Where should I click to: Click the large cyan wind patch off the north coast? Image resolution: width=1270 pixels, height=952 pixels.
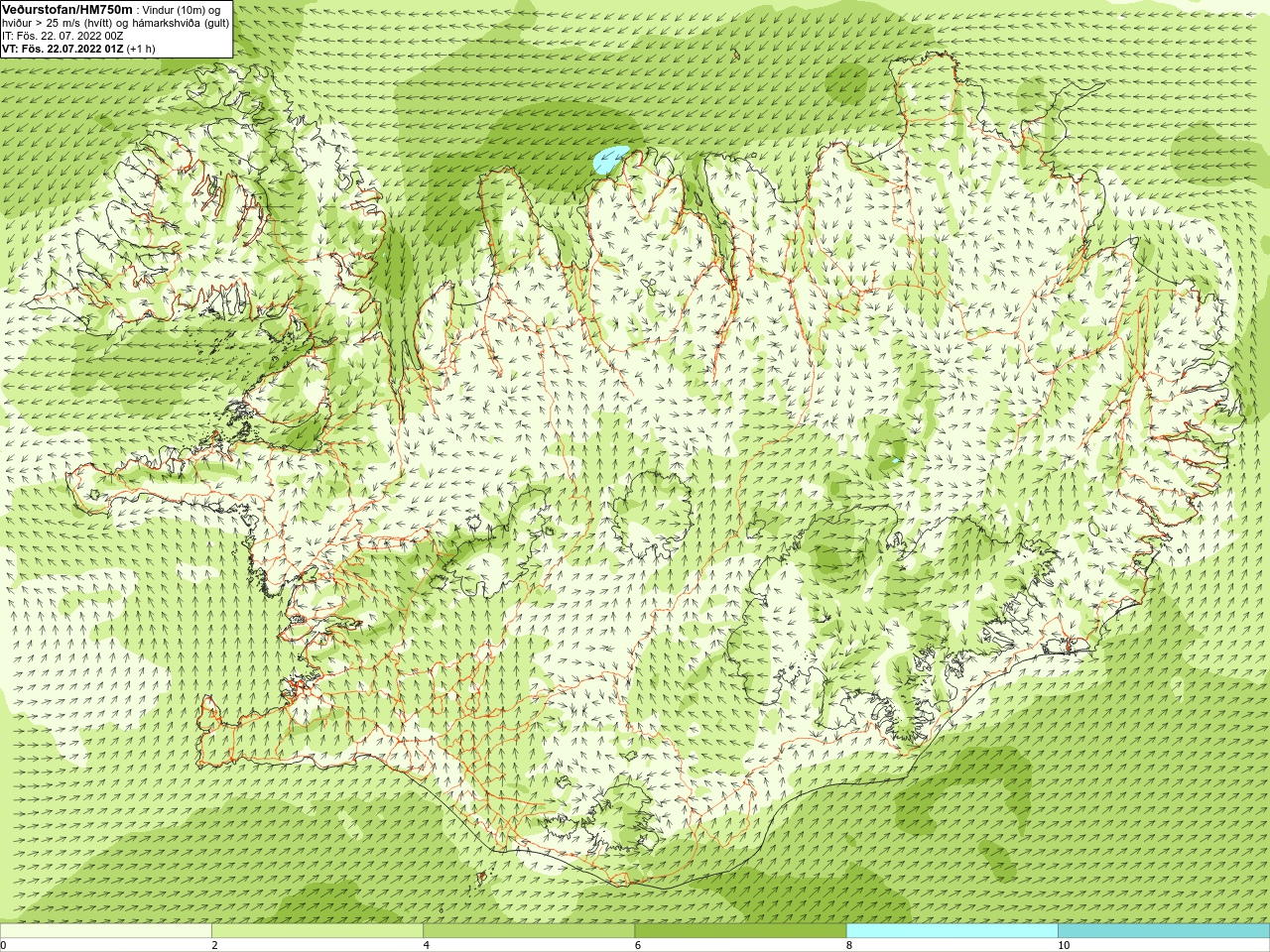coord(610,162)
